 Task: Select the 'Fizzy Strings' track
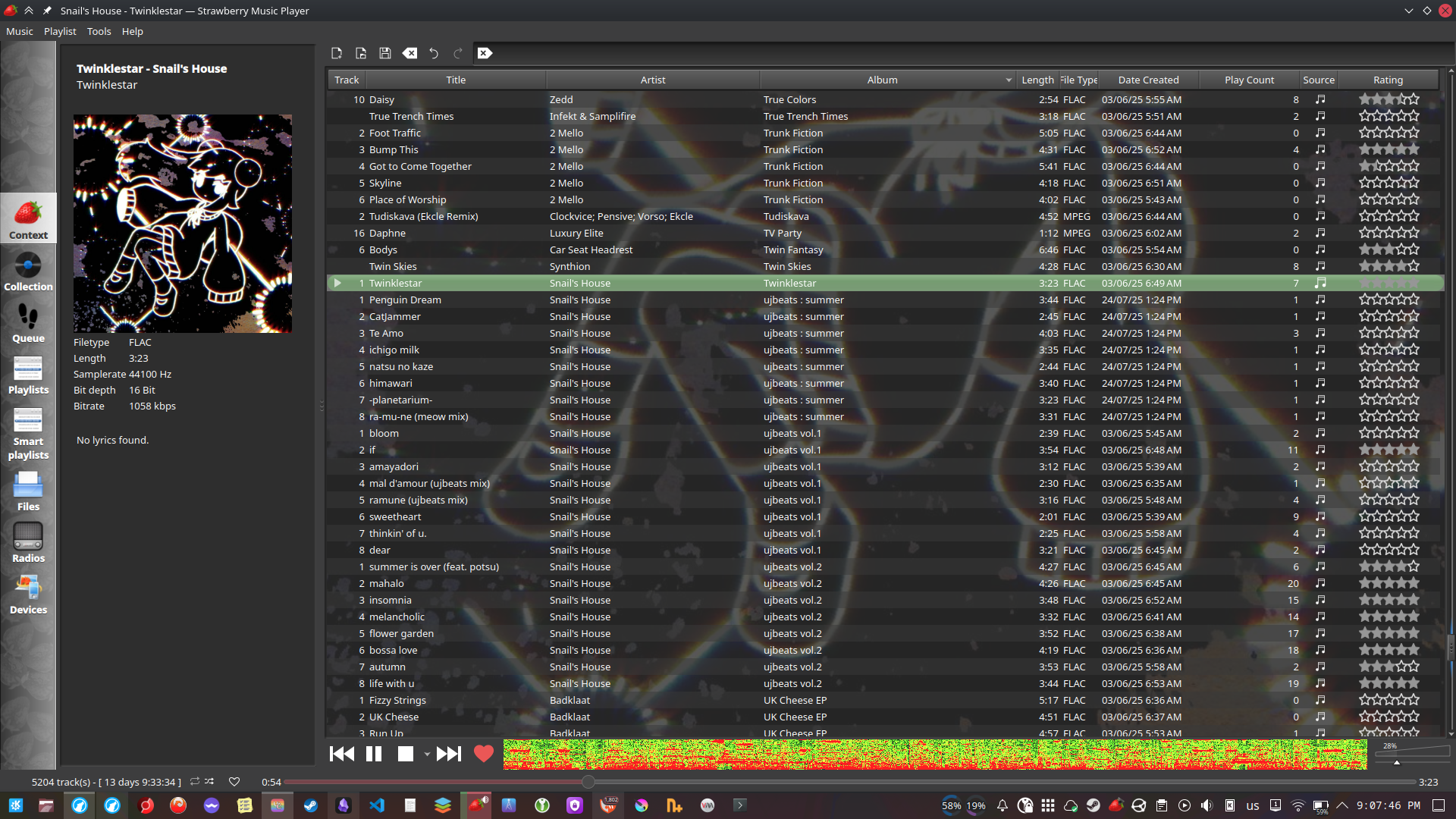coord(885,700)
